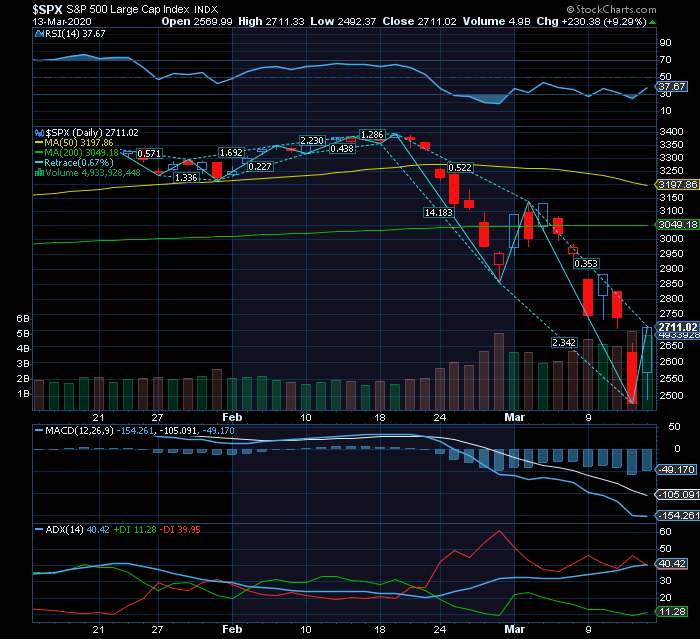Click the 6B volume axis label

23,319
